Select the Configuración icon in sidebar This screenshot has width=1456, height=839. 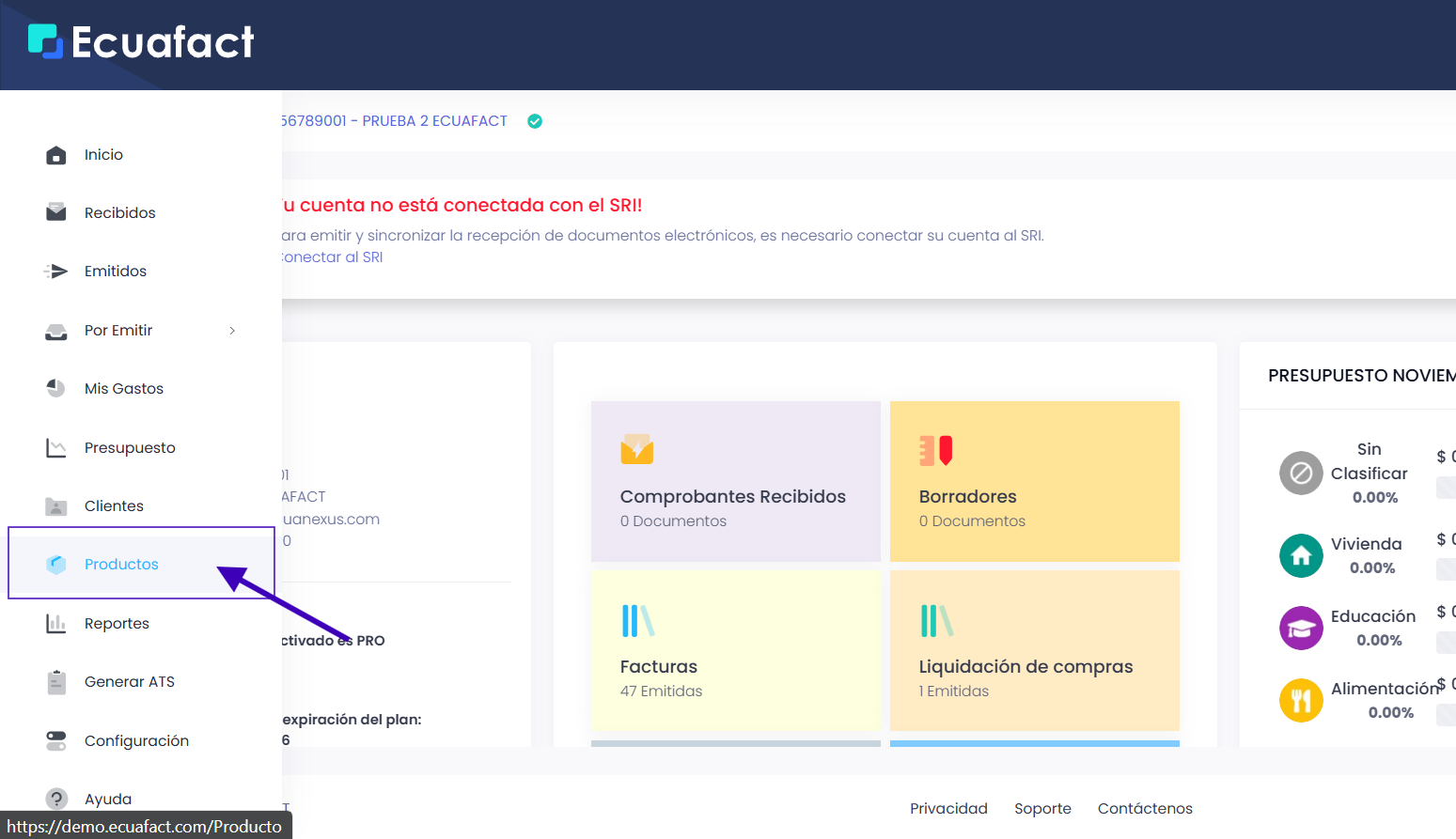pos(56,740)
